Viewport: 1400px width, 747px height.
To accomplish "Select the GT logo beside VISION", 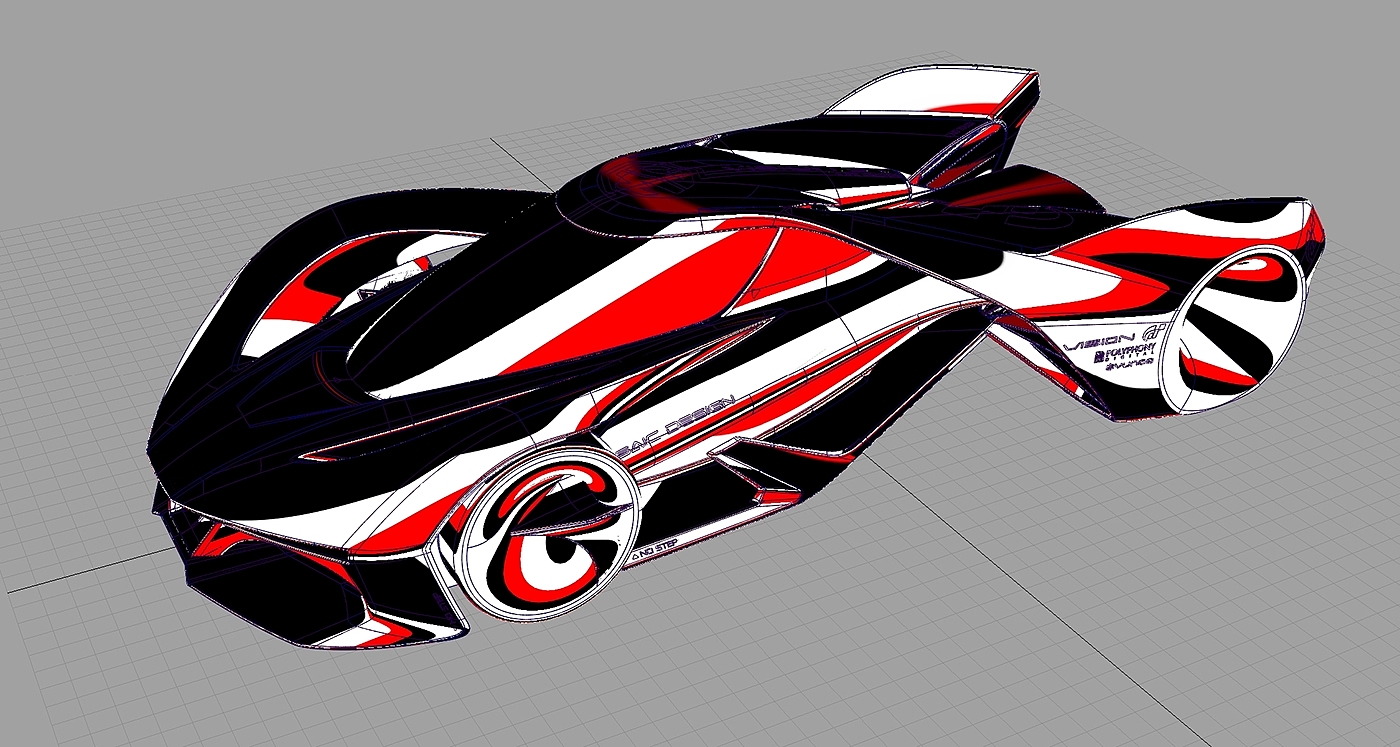I will tap(1156, 333).
